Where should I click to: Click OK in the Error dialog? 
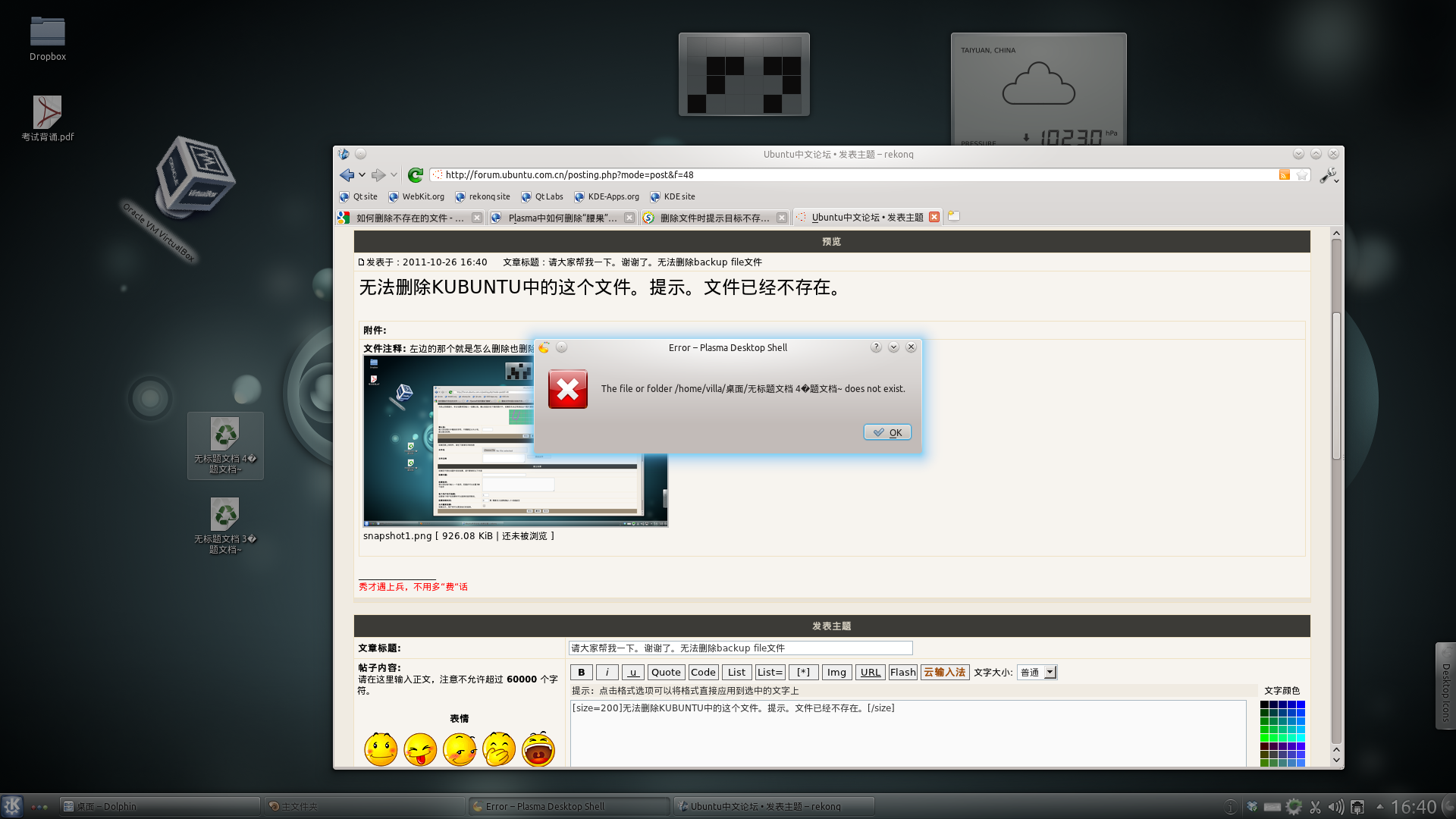887,432
